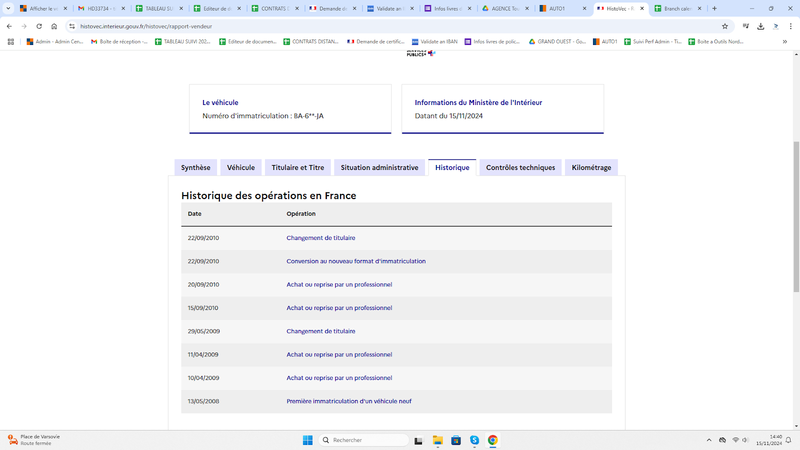Screen dimensions: 800x450
Task: Click the 10/04/2009 Achat ou reprise operation
Action: [x=339, y=378]
